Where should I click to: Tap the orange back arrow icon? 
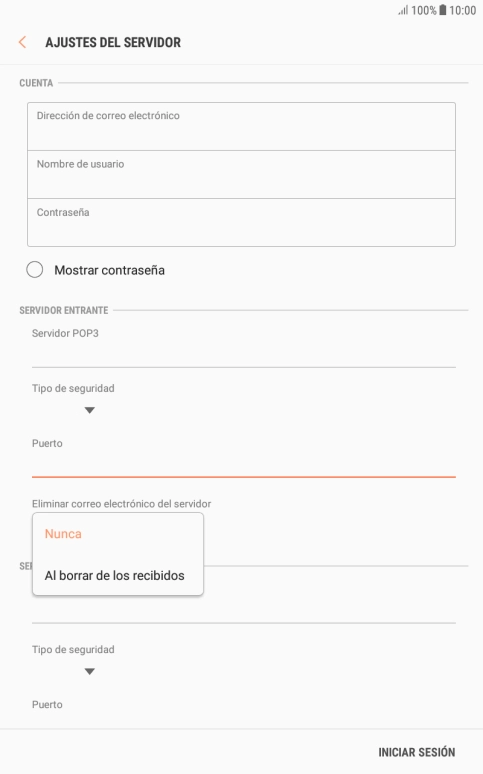pyautogui.click(x=22, y=42)
